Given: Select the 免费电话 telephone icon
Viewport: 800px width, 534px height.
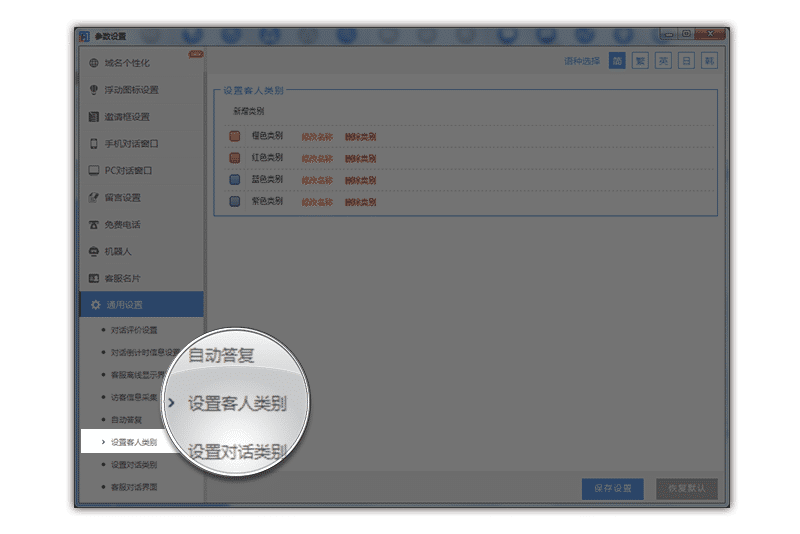Looking at the screenshot, I should [93, 224].
